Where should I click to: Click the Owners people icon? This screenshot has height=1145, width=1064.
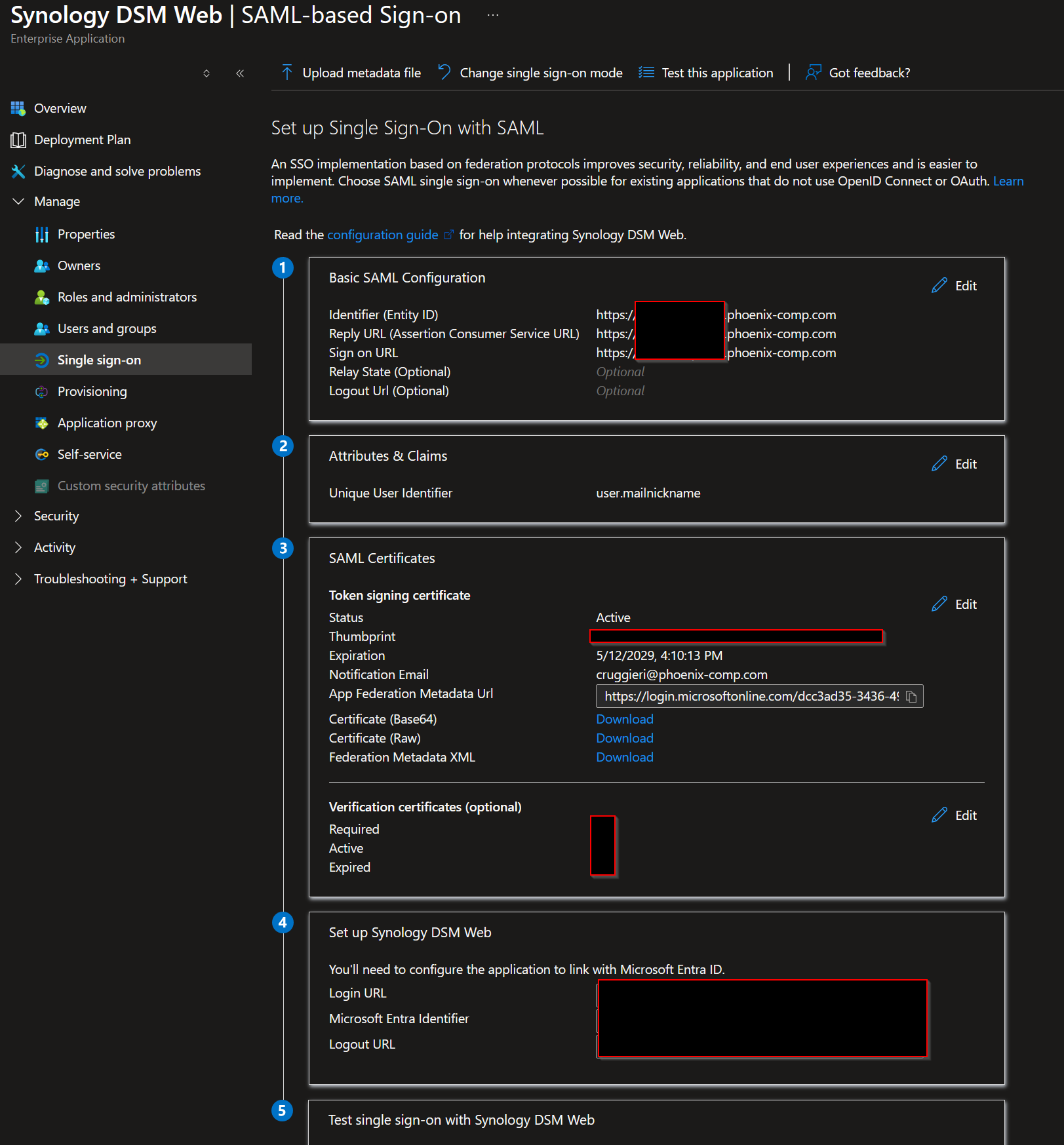tap(42, 265)
